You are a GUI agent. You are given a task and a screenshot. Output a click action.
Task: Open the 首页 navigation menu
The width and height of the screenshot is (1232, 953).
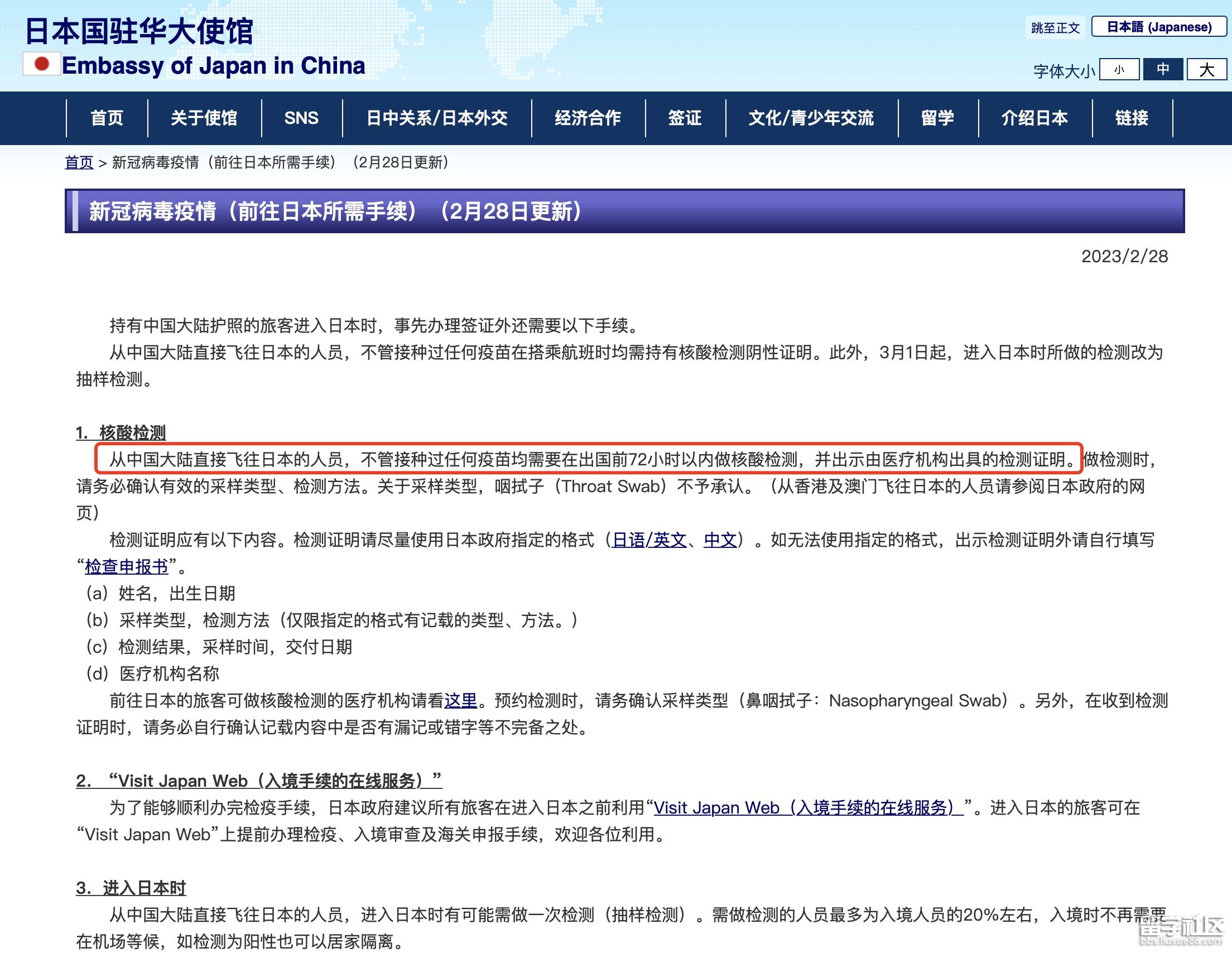pos(107,118)
